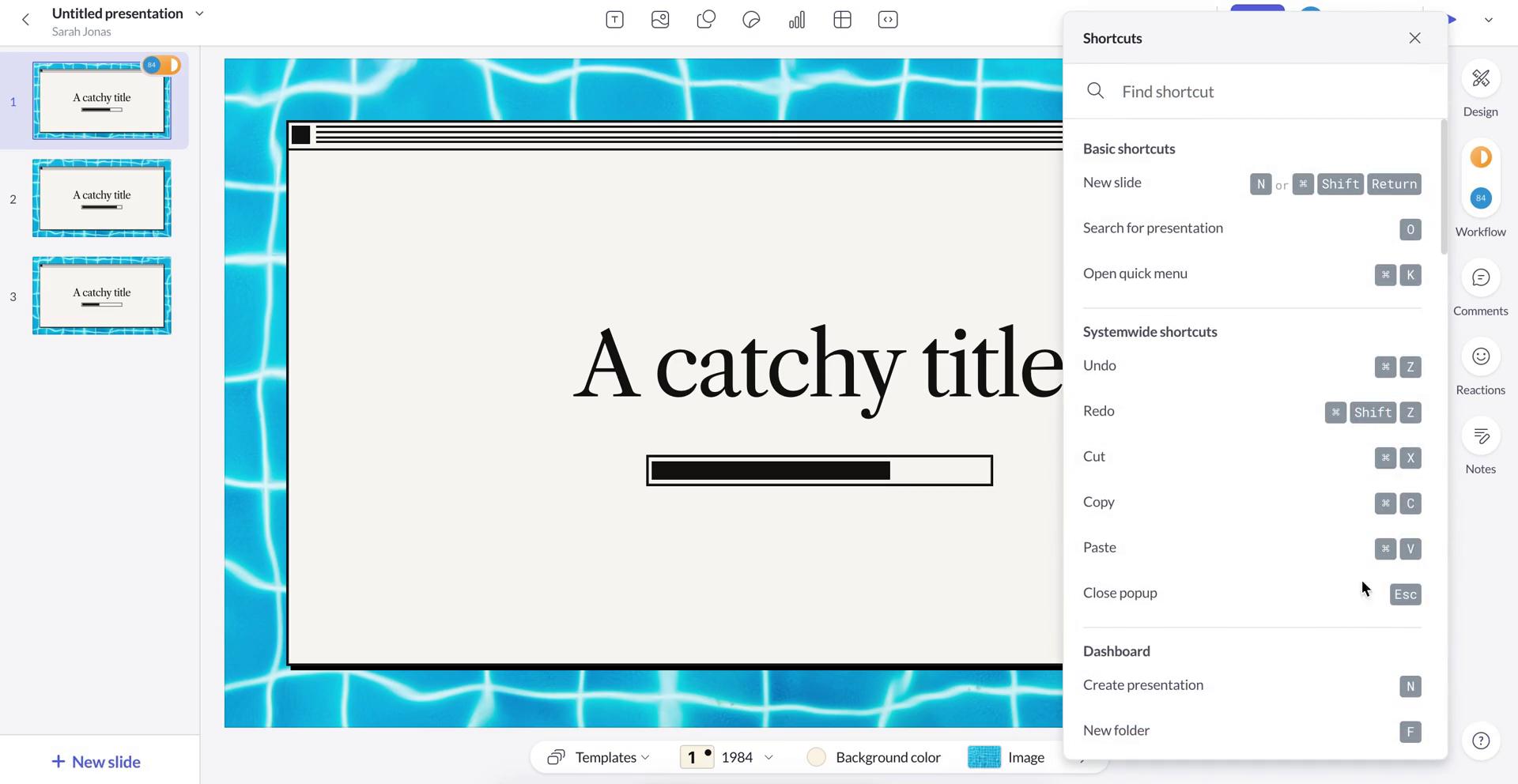Click the 'Close popup' shortcut row
1518x784 pixels.
coord(1252,594)
